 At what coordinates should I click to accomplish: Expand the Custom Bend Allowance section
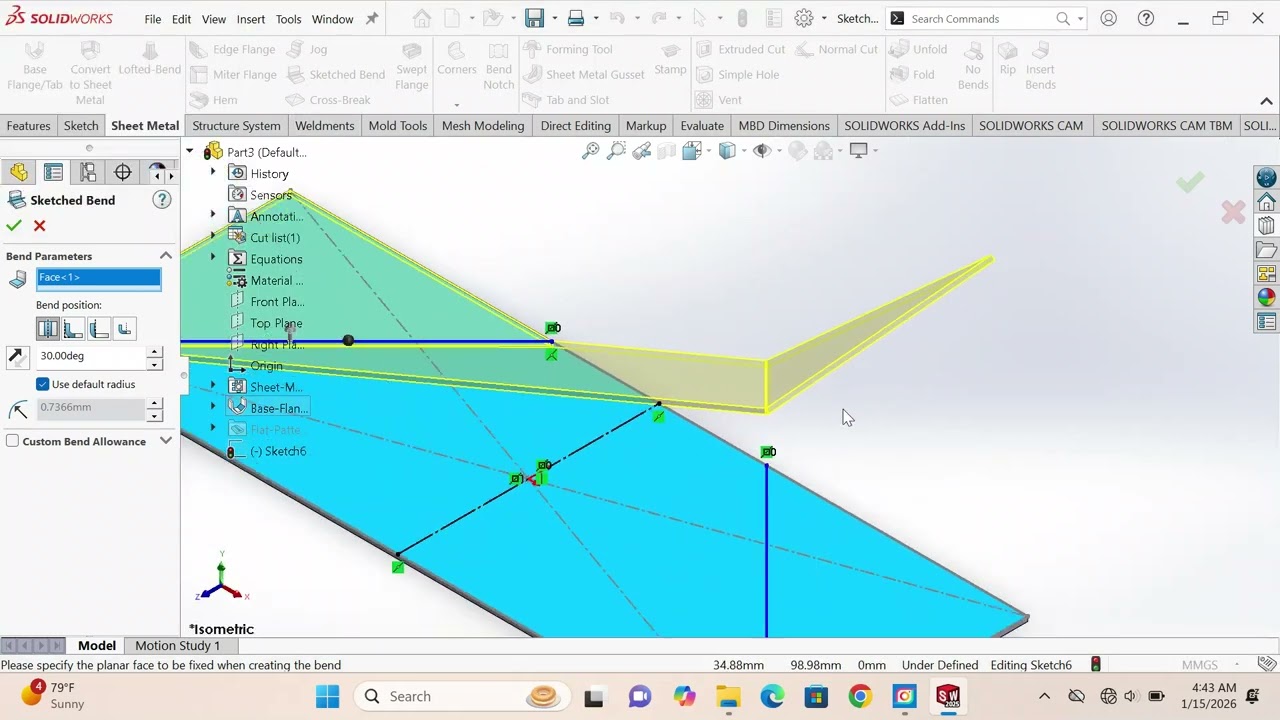(166, 441)
